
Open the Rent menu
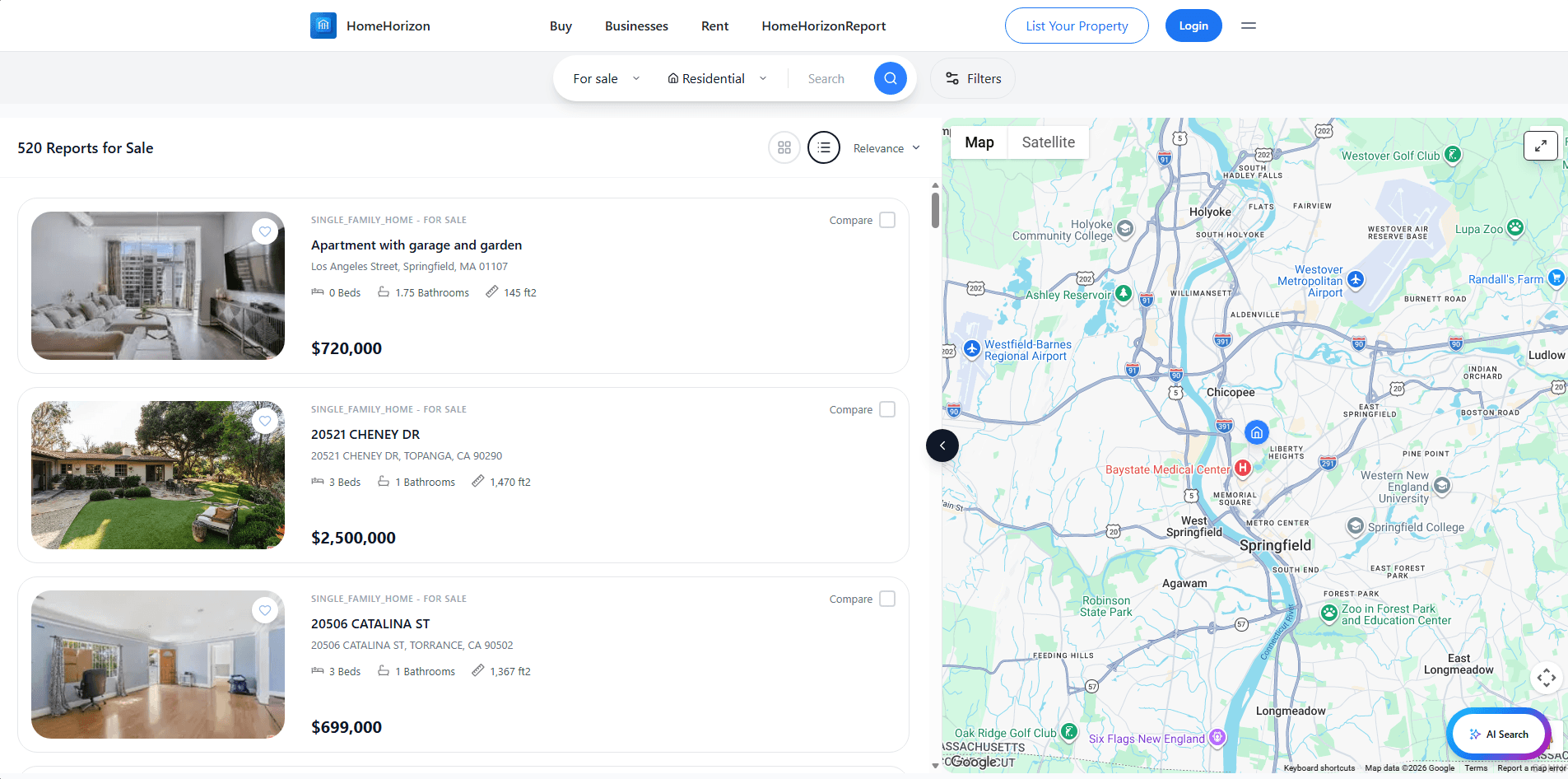[714, 26]
